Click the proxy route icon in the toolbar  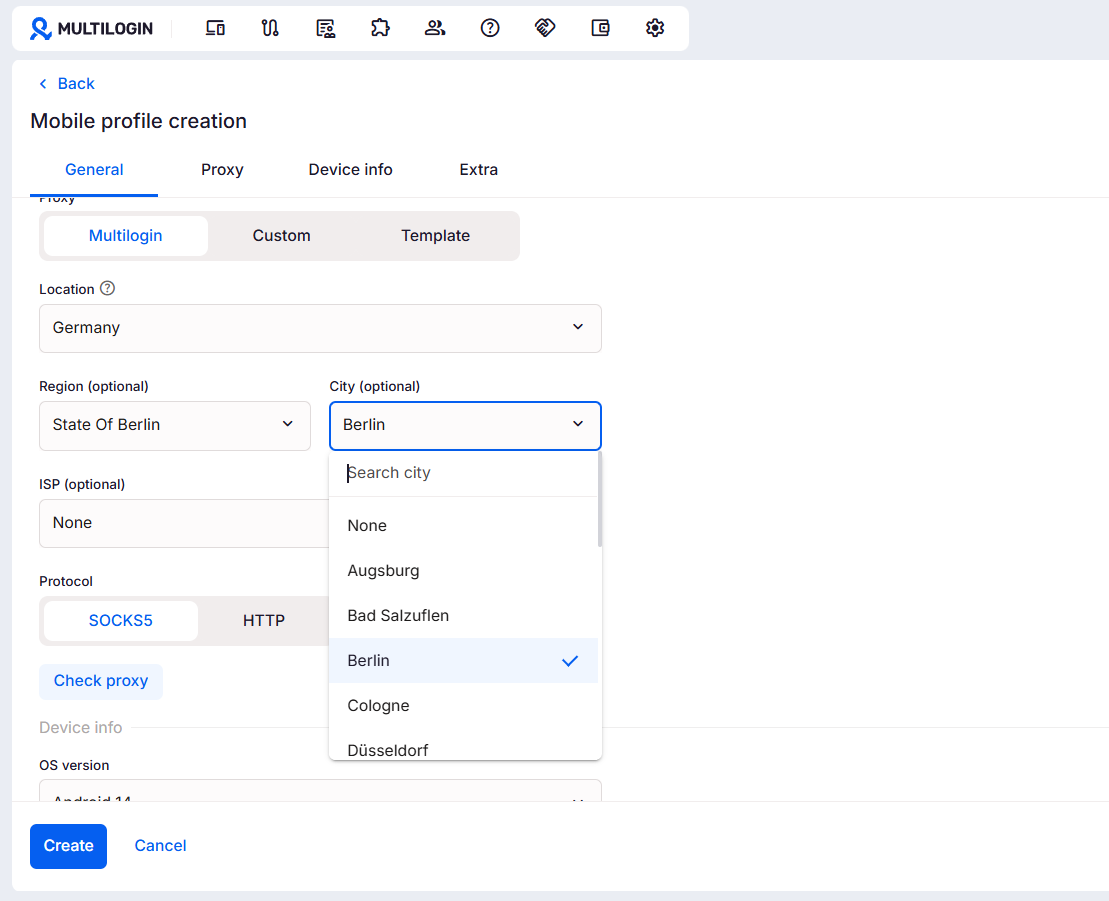pyautogui.click(x=270, y=28)
